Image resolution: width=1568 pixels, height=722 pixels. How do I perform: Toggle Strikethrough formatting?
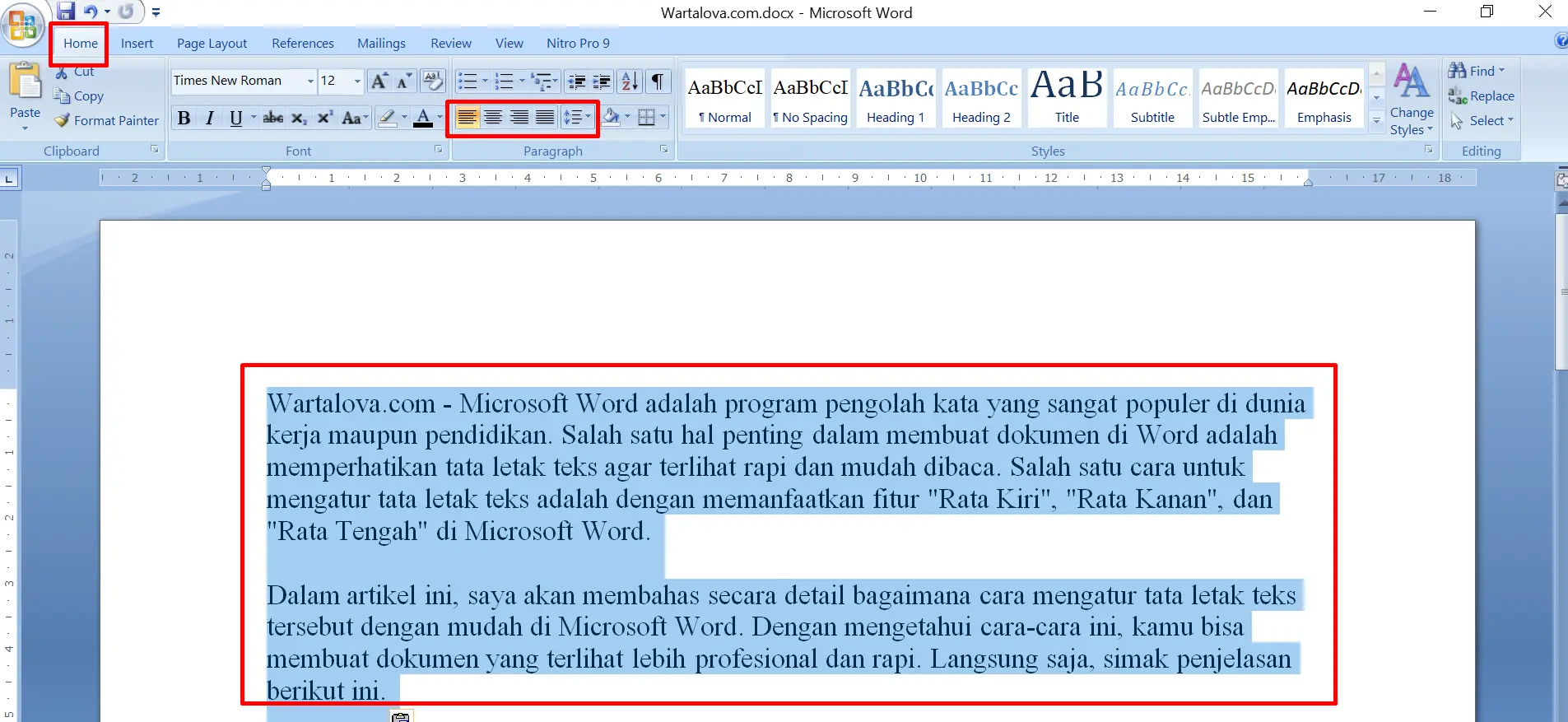[273, 118]
